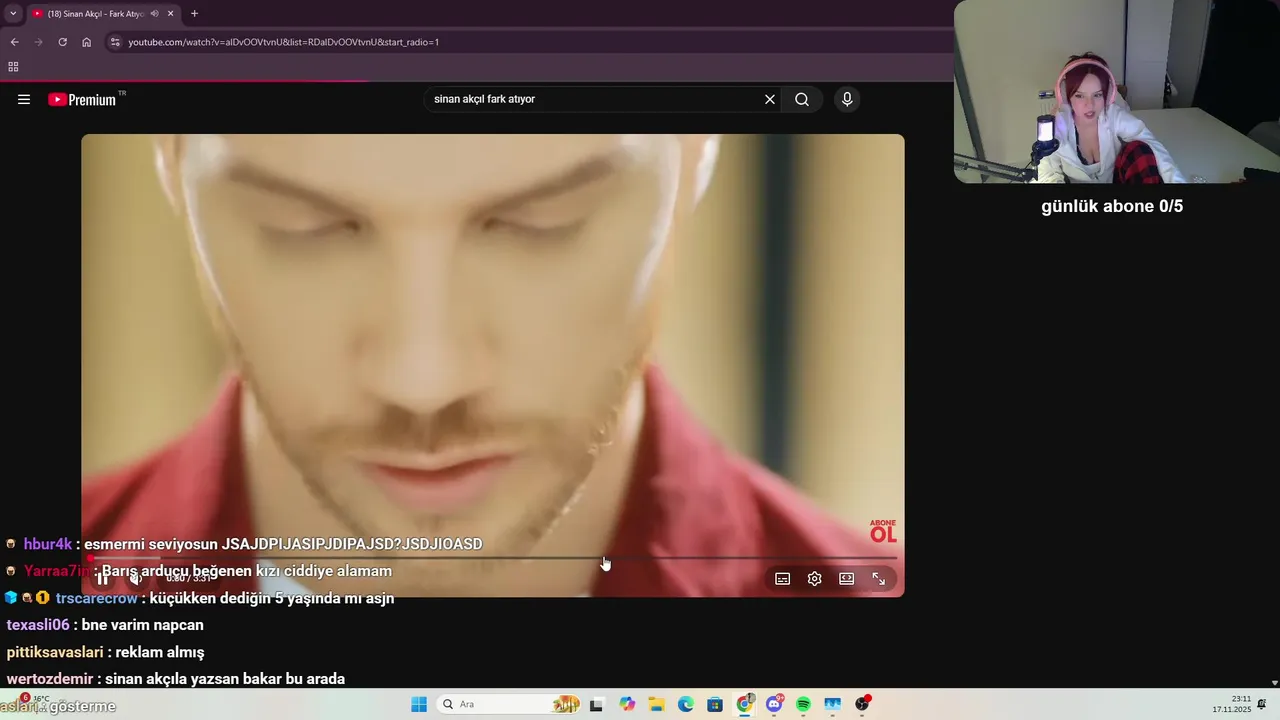Seek along the video progress bar
Screen dimensions: 1280x720
(x=493, y=558)
